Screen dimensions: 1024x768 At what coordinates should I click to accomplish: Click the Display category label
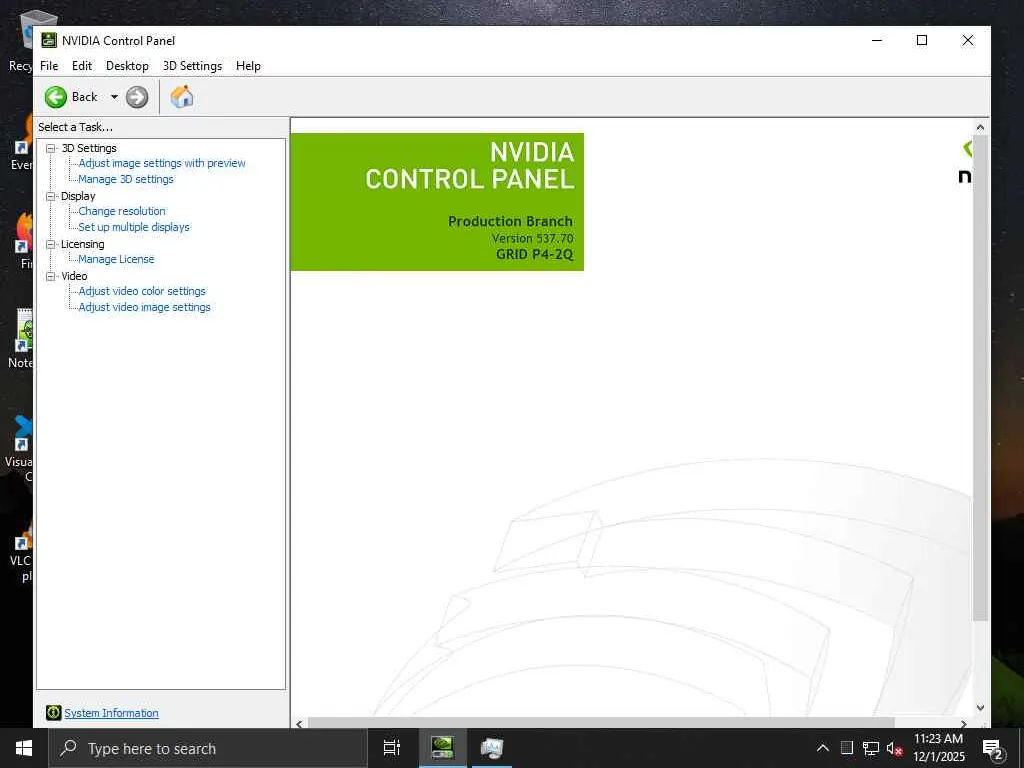(x=78, y=196)
